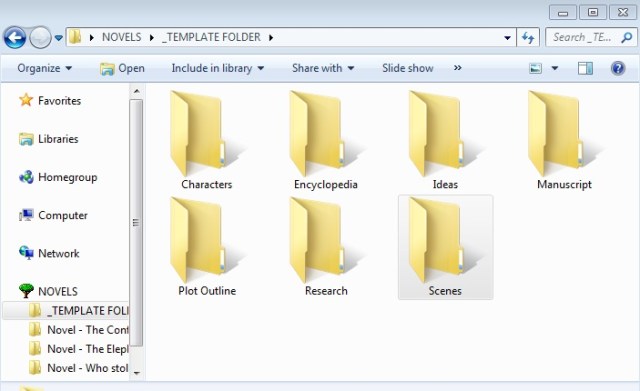Image resolution: width=640 pixels, height=391 pixels.
Task: Maximize the Explorer window
Action: tap(593, 12)
